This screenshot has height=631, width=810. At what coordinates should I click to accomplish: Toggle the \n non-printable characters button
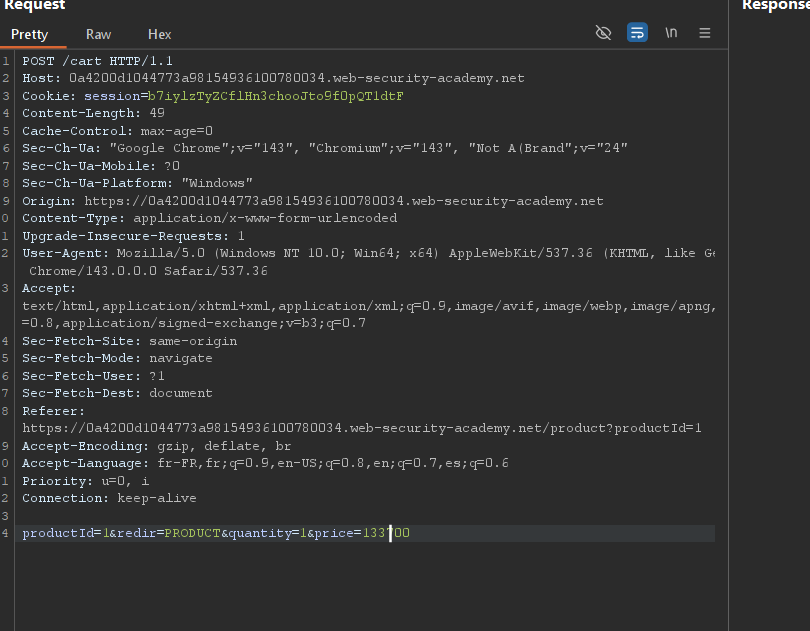(x=671, y=33)
